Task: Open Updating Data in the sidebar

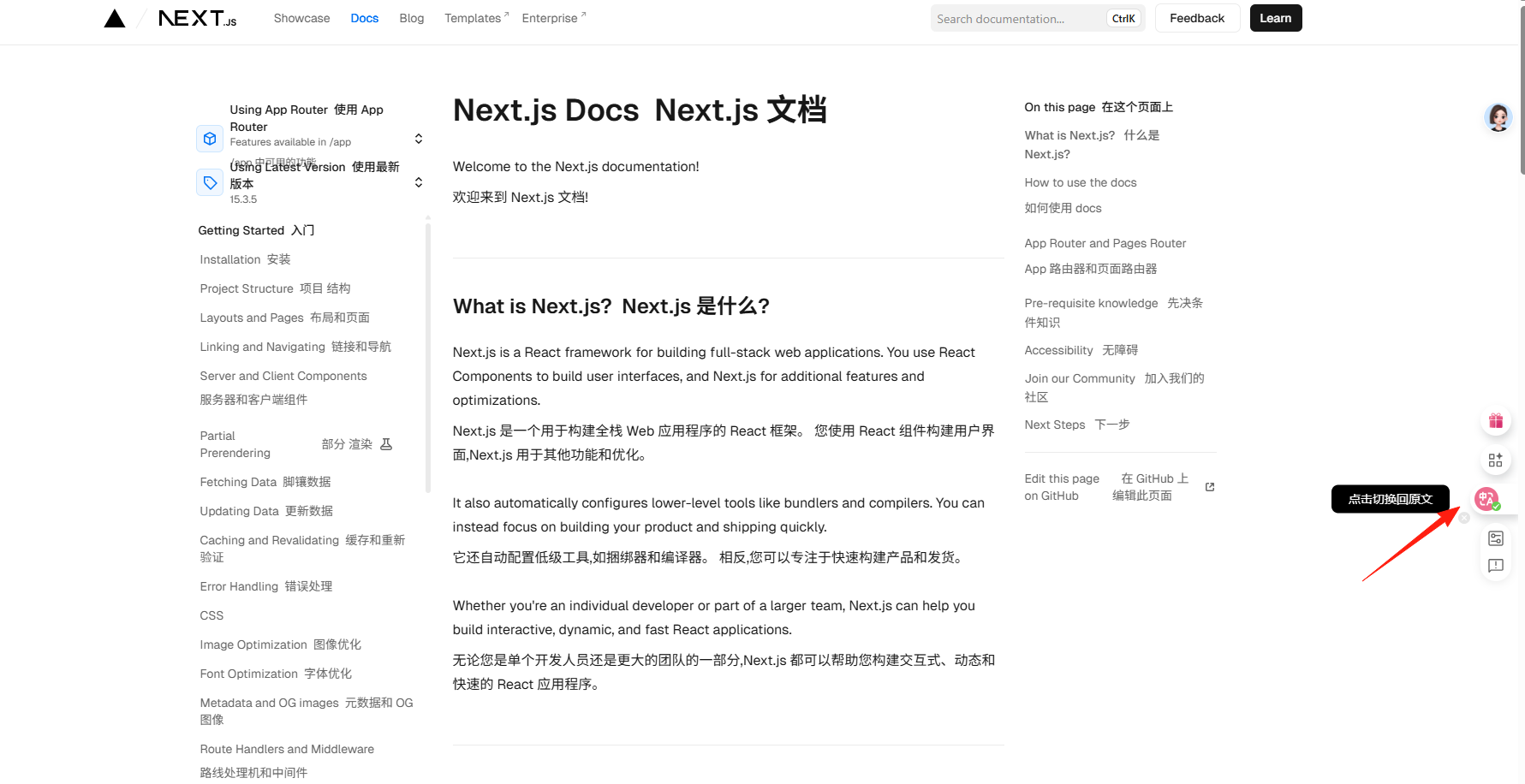Action: pyautogui.click(x=266, y=511)
